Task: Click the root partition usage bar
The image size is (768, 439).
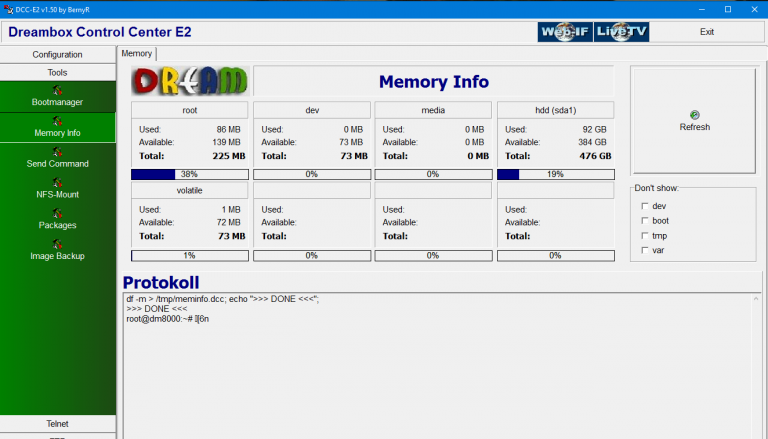Action: point(189,174)
